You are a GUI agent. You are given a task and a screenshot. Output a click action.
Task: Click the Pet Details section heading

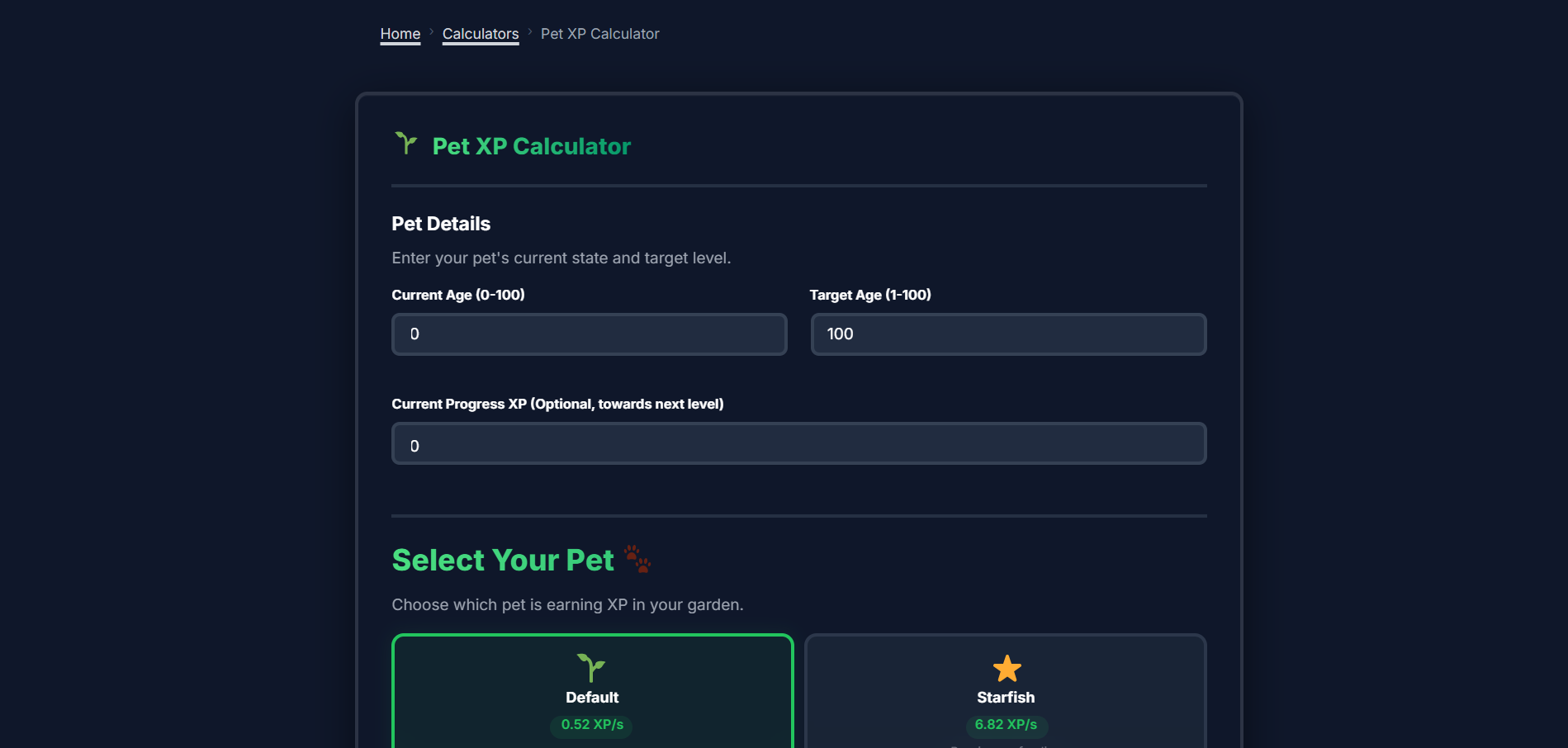(440, 223)
